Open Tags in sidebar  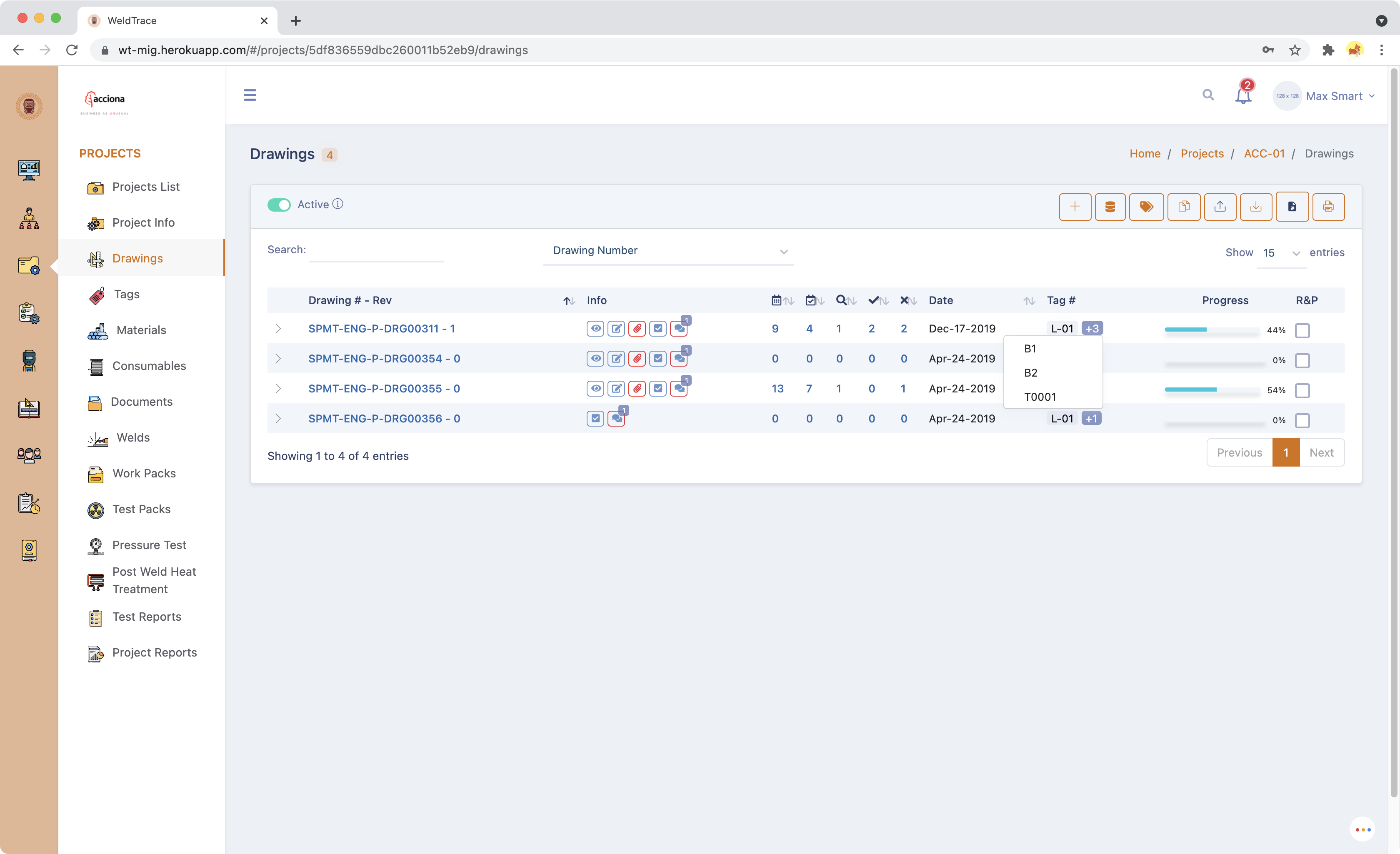[x=126, y=295]
